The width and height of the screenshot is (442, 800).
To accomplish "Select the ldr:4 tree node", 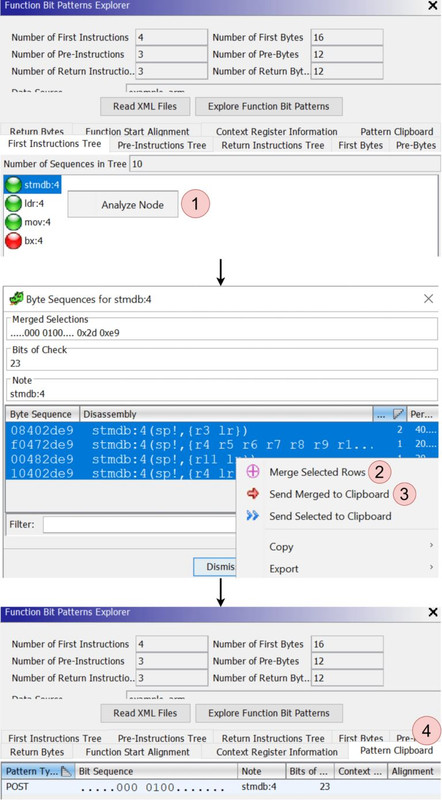I will pos(34,204).
